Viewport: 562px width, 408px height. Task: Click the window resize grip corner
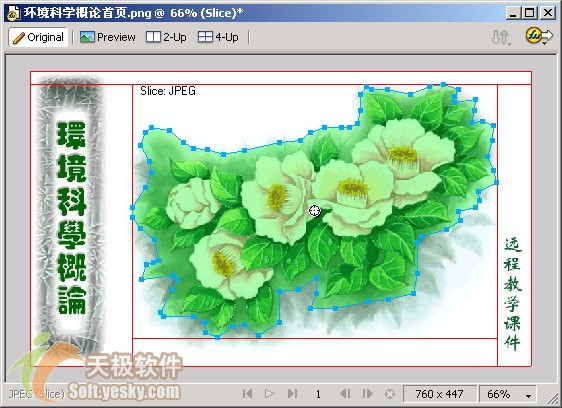point(552,397)
